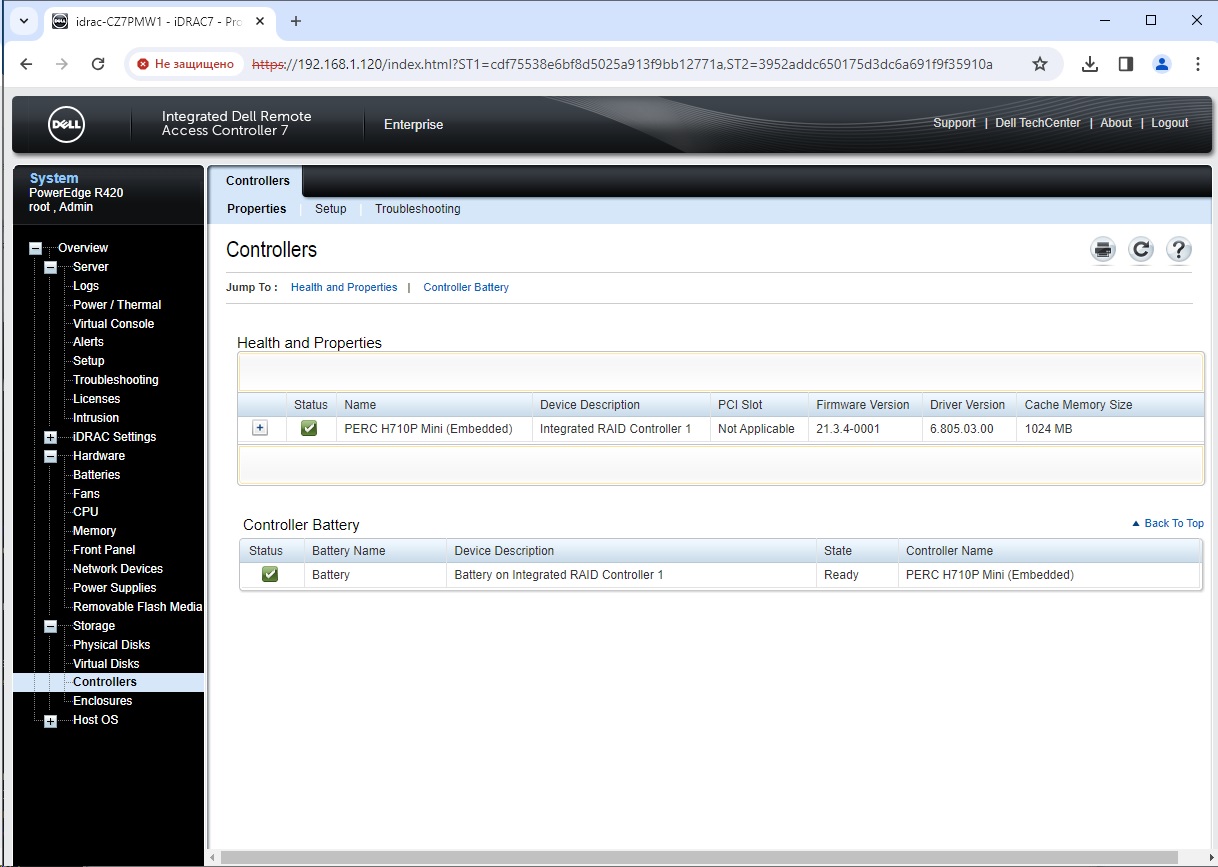Expand PERC H710P Mini controller details
1218x867 pixels.
260,428
